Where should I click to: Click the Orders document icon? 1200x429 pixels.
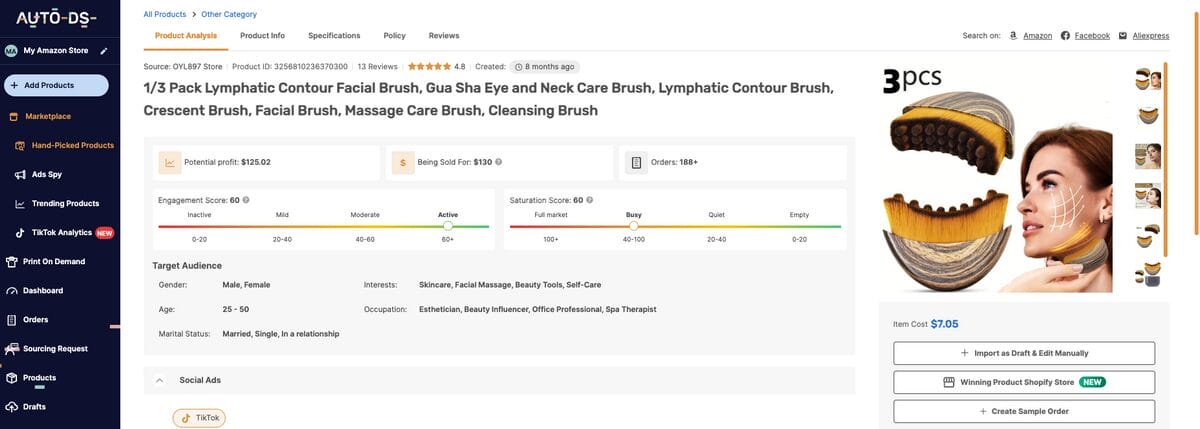click(x=636, y=162)
